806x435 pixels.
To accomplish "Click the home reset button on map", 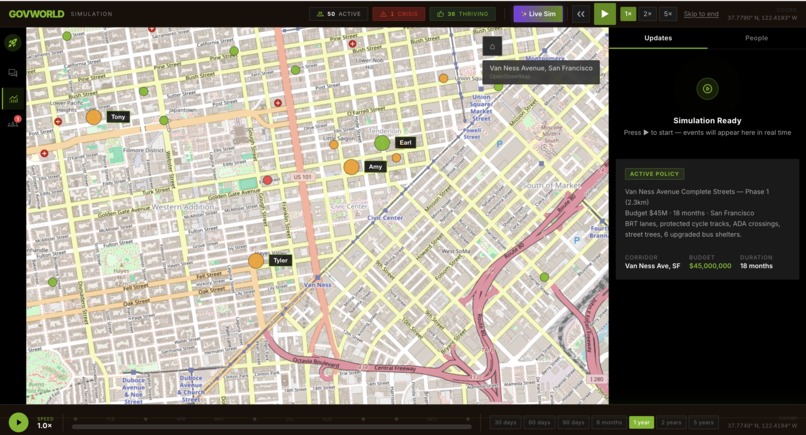I will click(x=492, y=47).
